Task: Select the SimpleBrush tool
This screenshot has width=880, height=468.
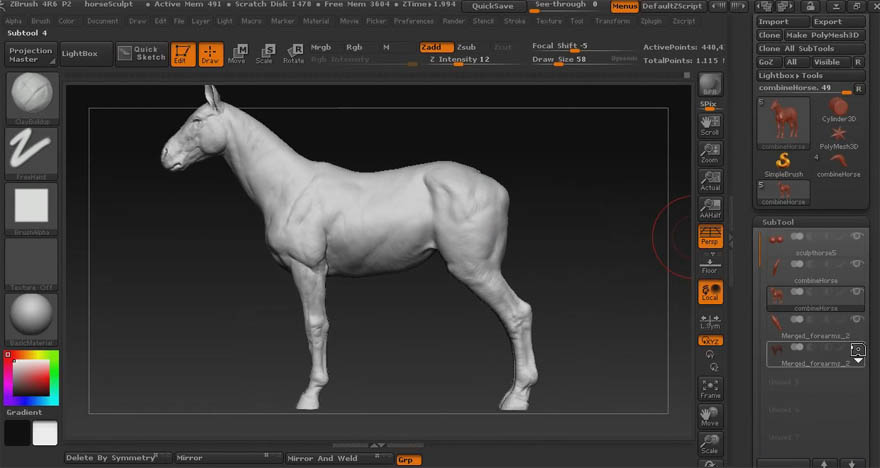Action: (783, 166)
